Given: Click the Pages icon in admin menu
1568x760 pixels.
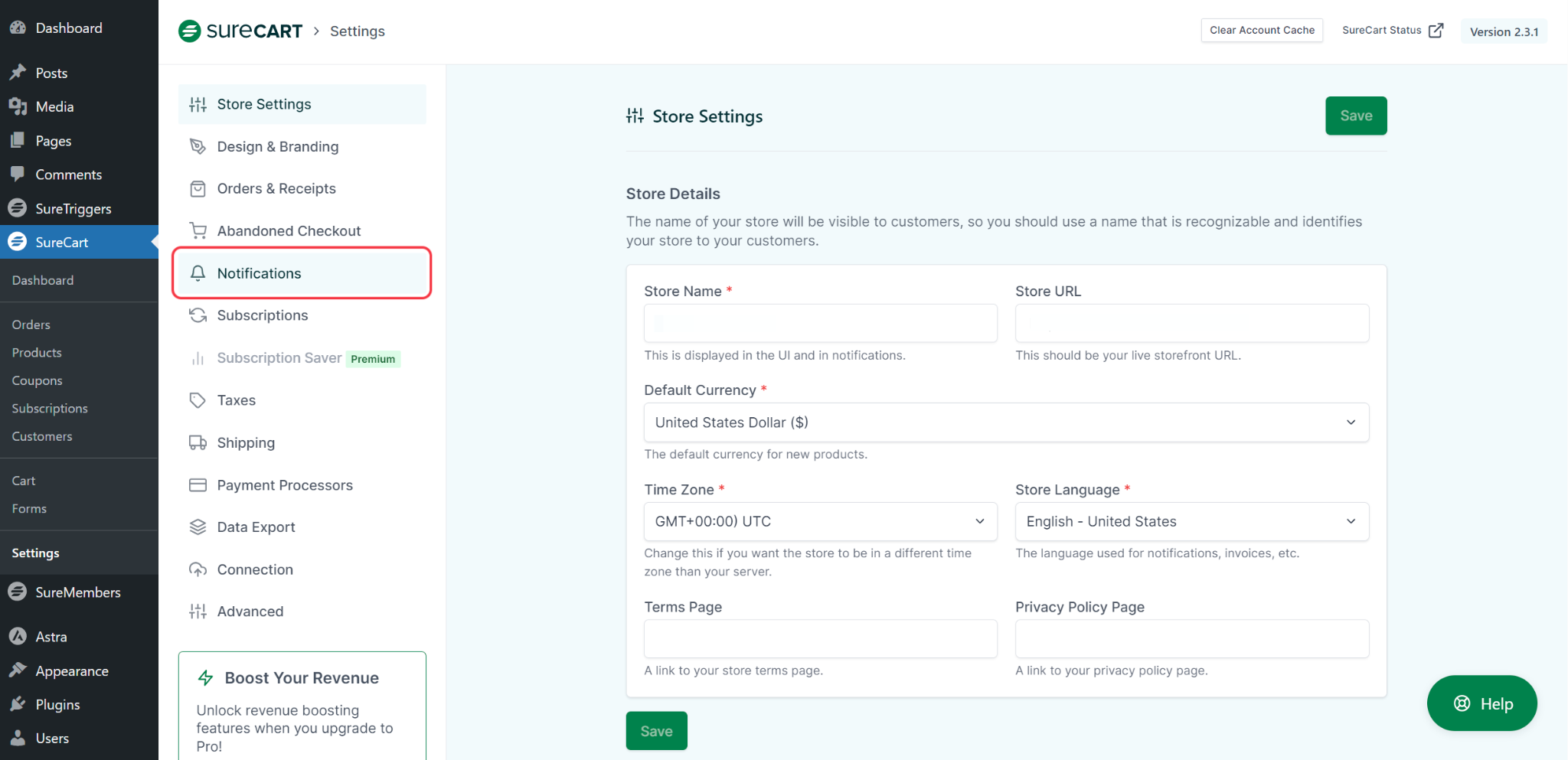Looking at the screenshot, I should [x=18, y=141].
